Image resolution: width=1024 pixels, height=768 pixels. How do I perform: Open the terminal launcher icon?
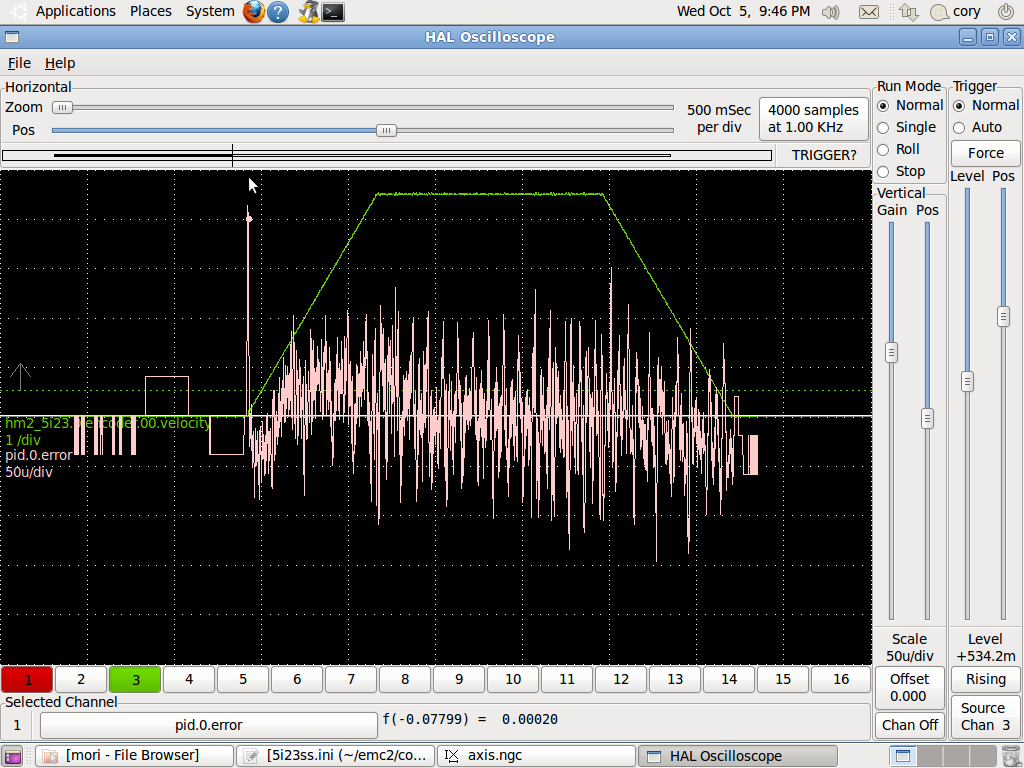click(333, 12)
